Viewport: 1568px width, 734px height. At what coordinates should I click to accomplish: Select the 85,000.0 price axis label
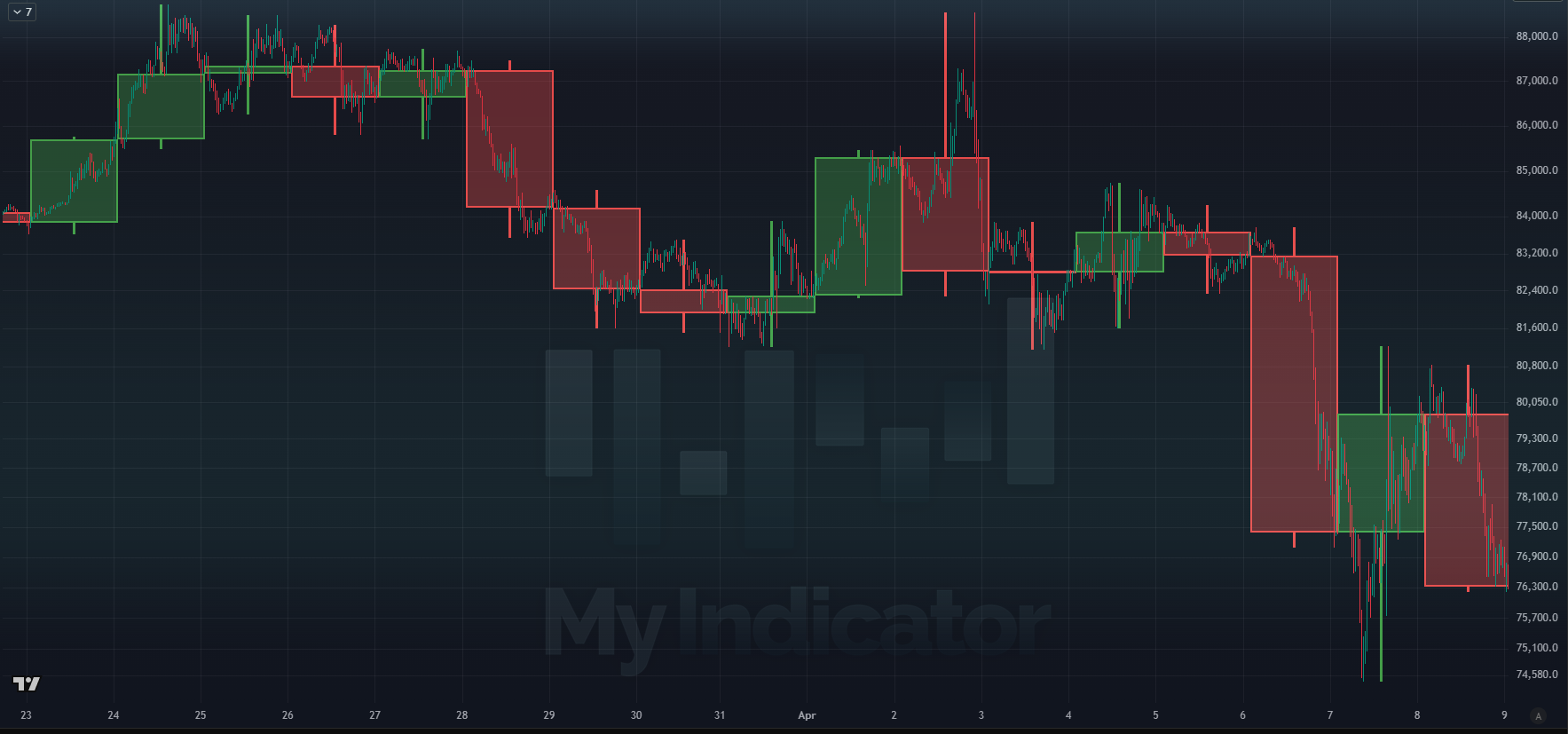pyautogui.click(x=1537, y=170)
